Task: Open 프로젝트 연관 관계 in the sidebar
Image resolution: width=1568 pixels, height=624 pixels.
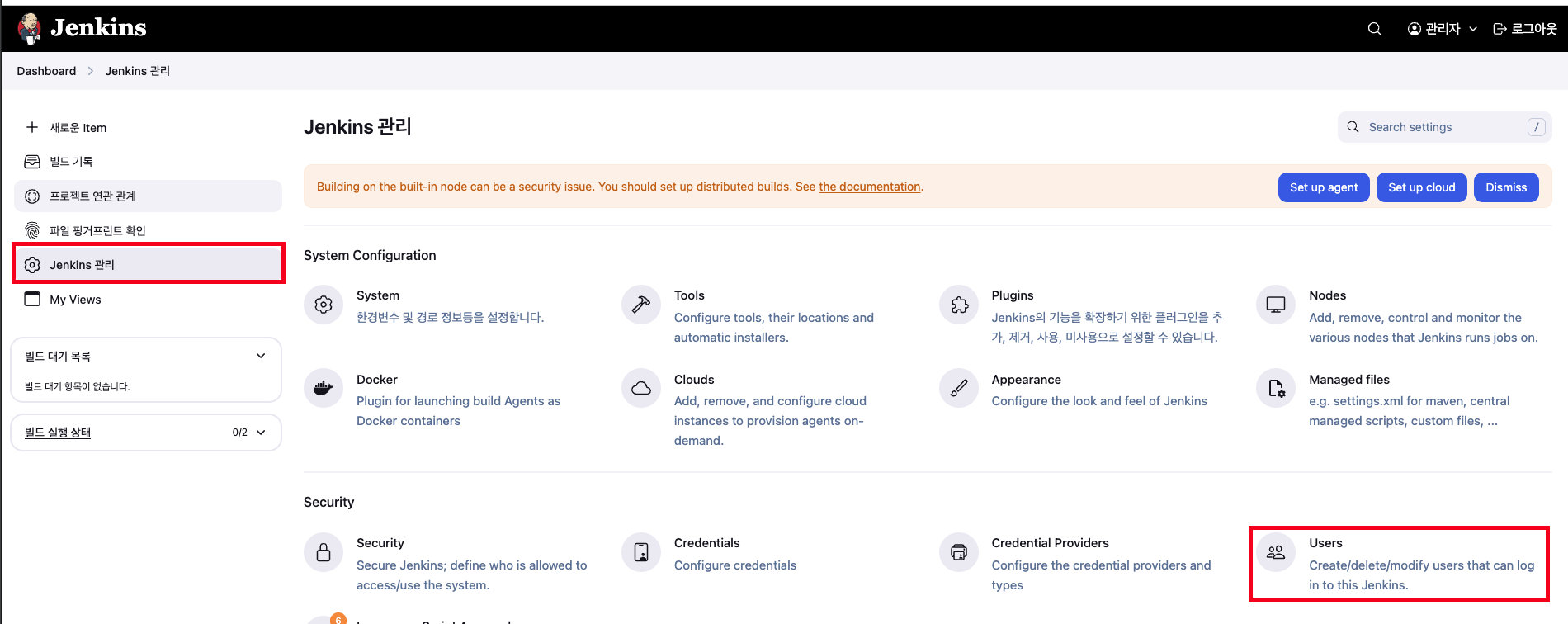Action: (x=149, y=196)
